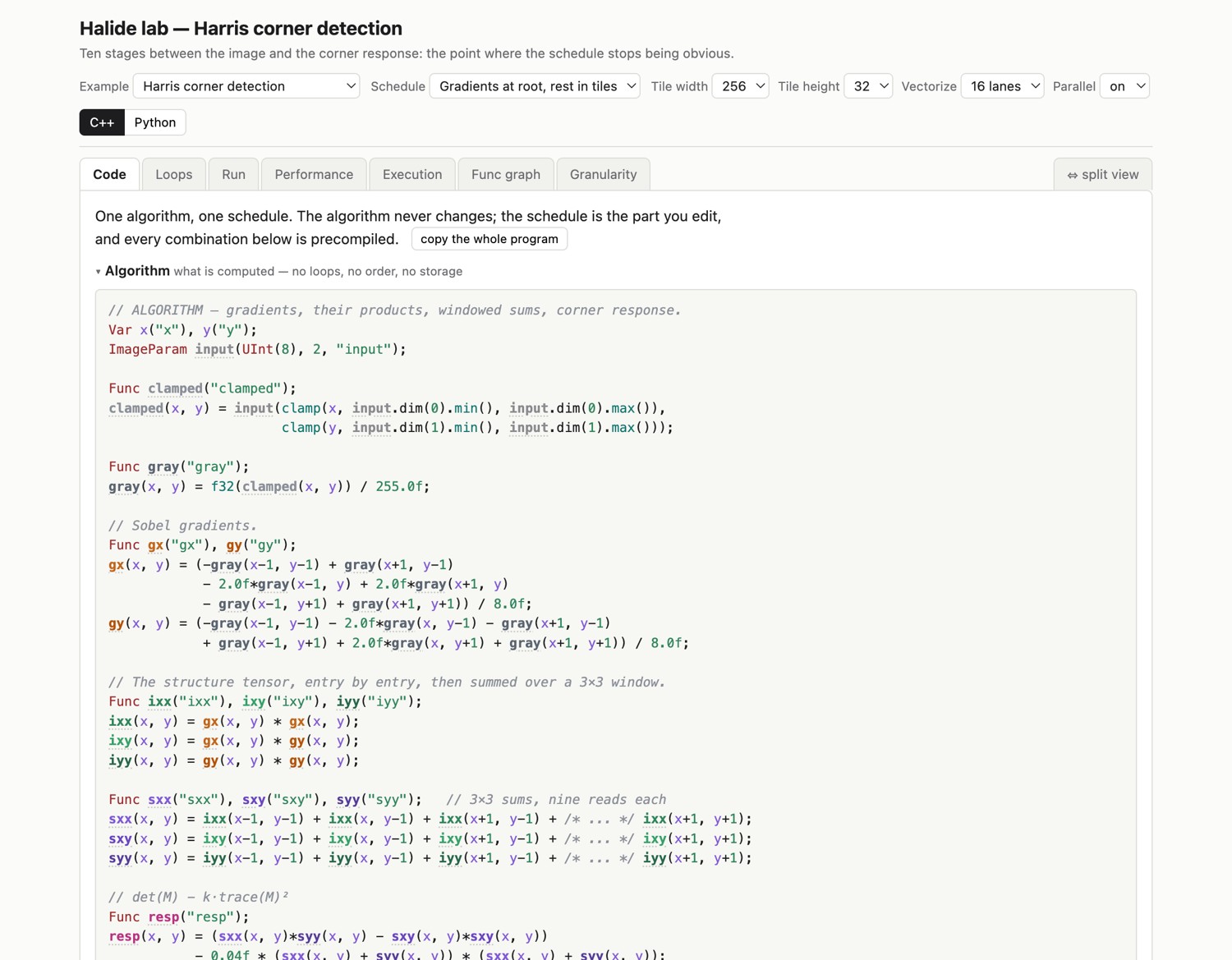Switch to the Execution tab

click(x=412, y=174)
